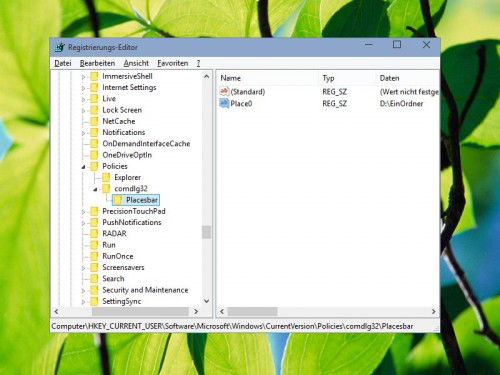This screenshot has width=500, height=375.
Task: Open the Favoriten menu
Action: pos(173,63)
